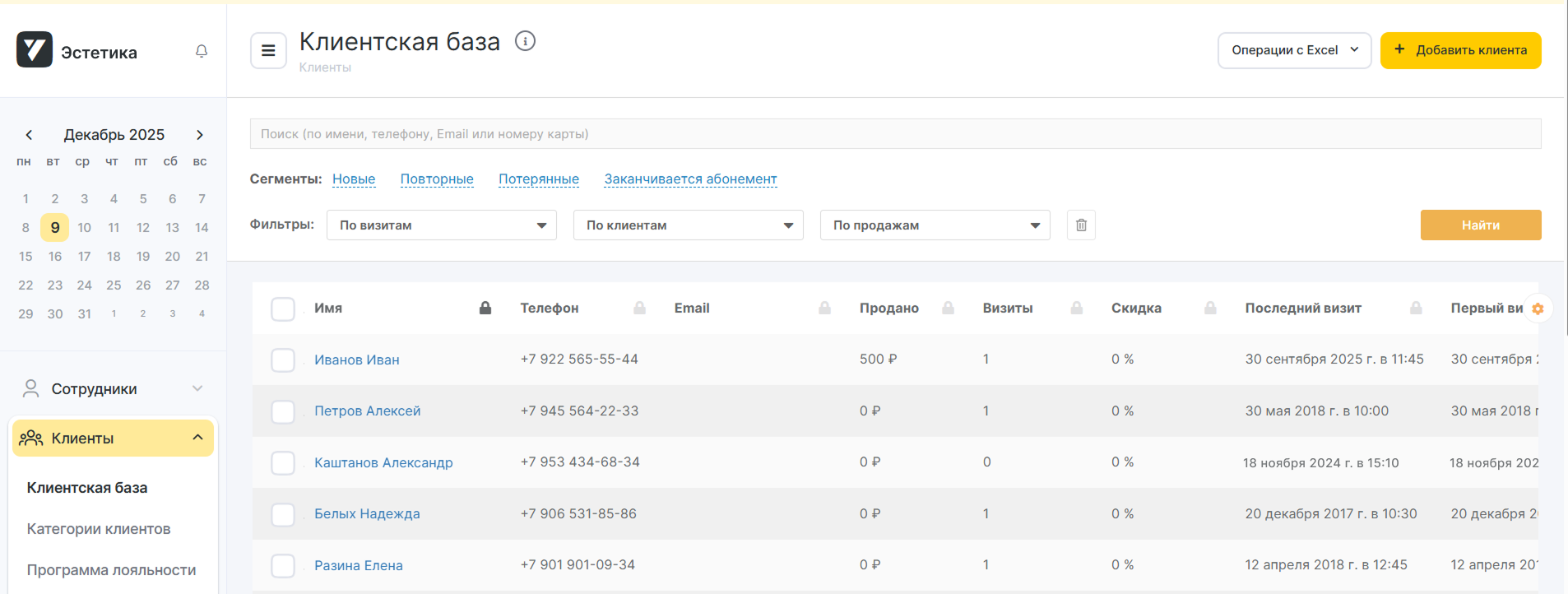The height and width of the screenshot is (594, 1568).
Task: Open Операции с Excel dropdown
Action: point(1293,50)
